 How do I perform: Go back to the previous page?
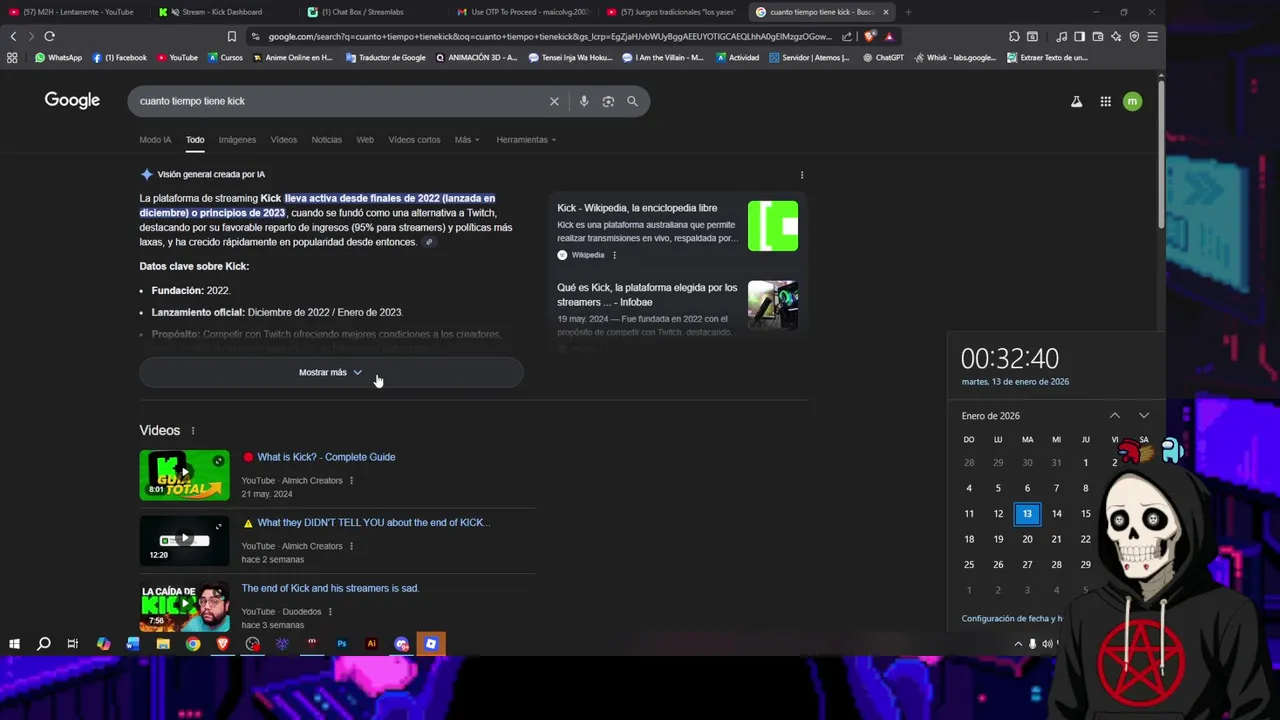click(13, 36)
